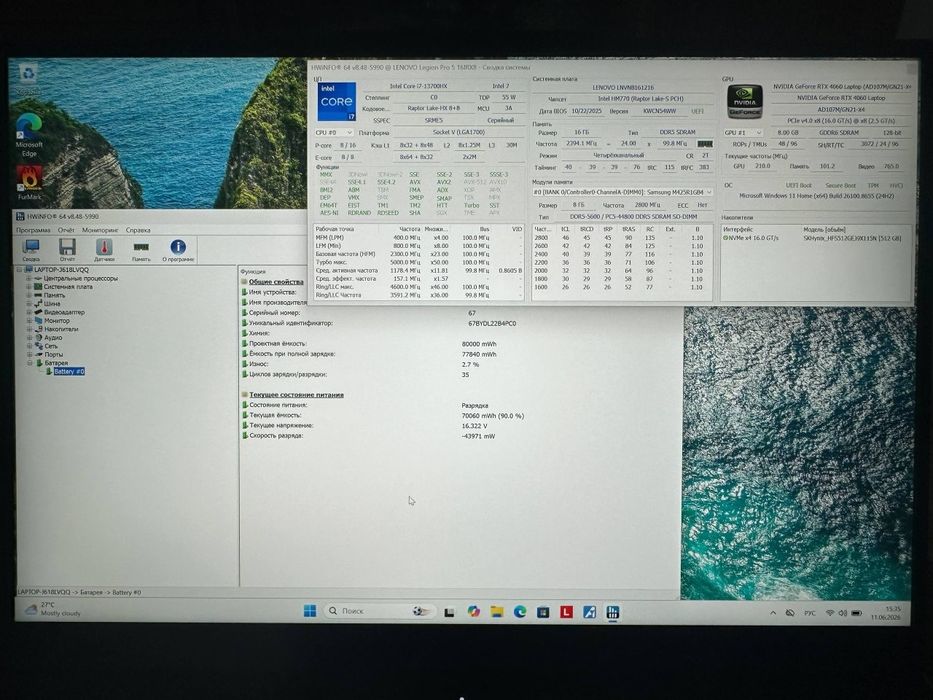Click the РУС language indicator
933x700 pixels.
[x=810, y=612]
